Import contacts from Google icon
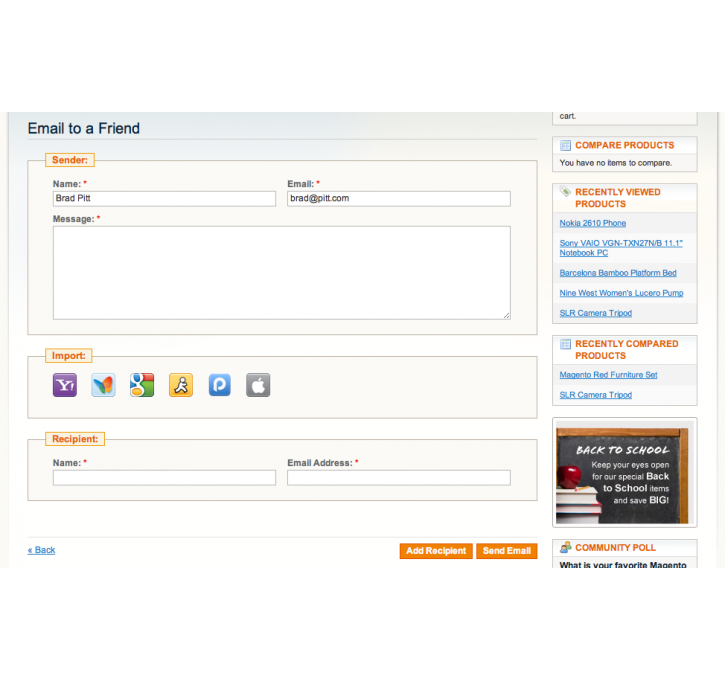The image size is (725, 680). pyautogui.click(x=142, y=385)
